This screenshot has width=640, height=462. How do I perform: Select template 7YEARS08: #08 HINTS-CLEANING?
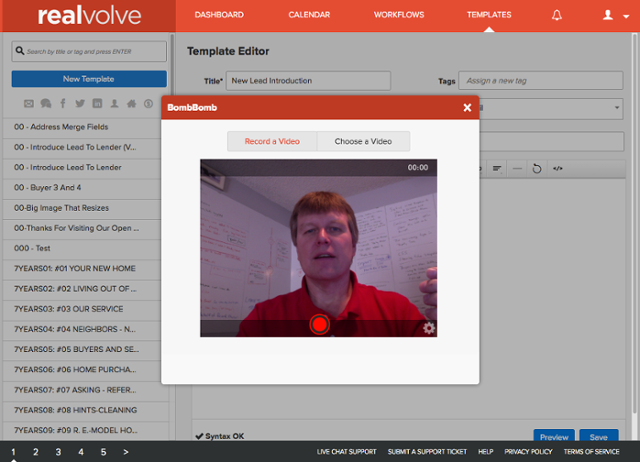86,410
